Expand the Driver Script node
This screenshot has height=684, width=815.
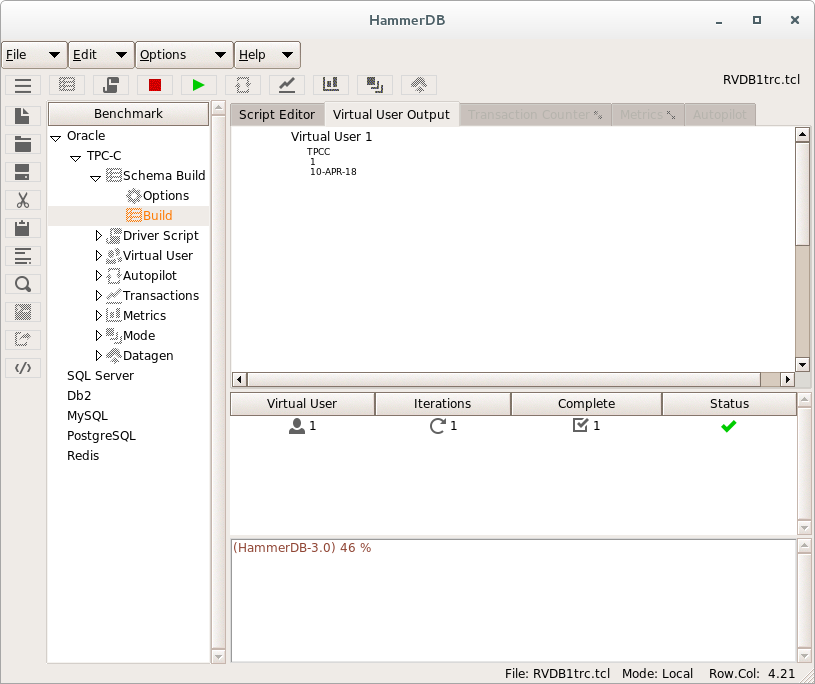pos(99,236)
